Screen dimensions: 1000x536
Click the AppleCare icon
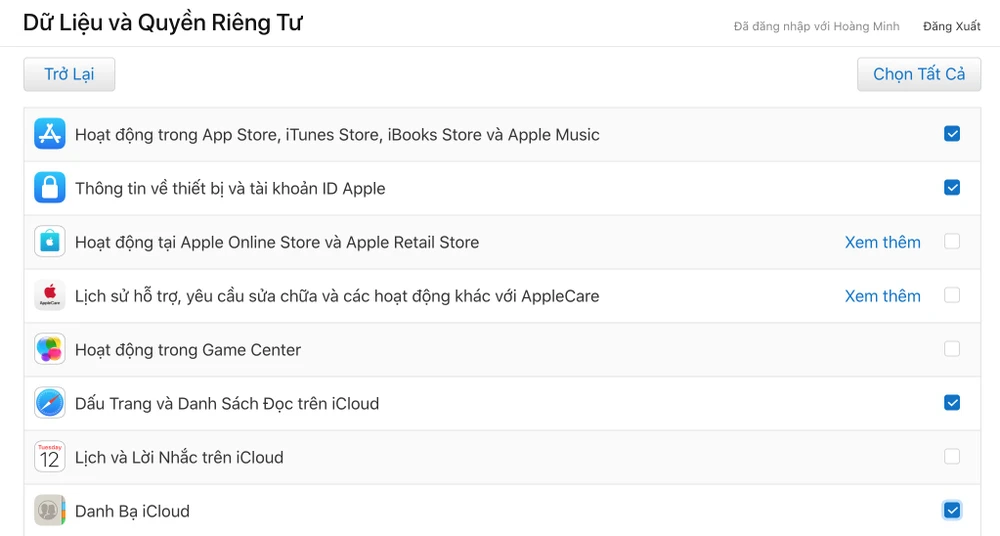click(x=50, y=296)
